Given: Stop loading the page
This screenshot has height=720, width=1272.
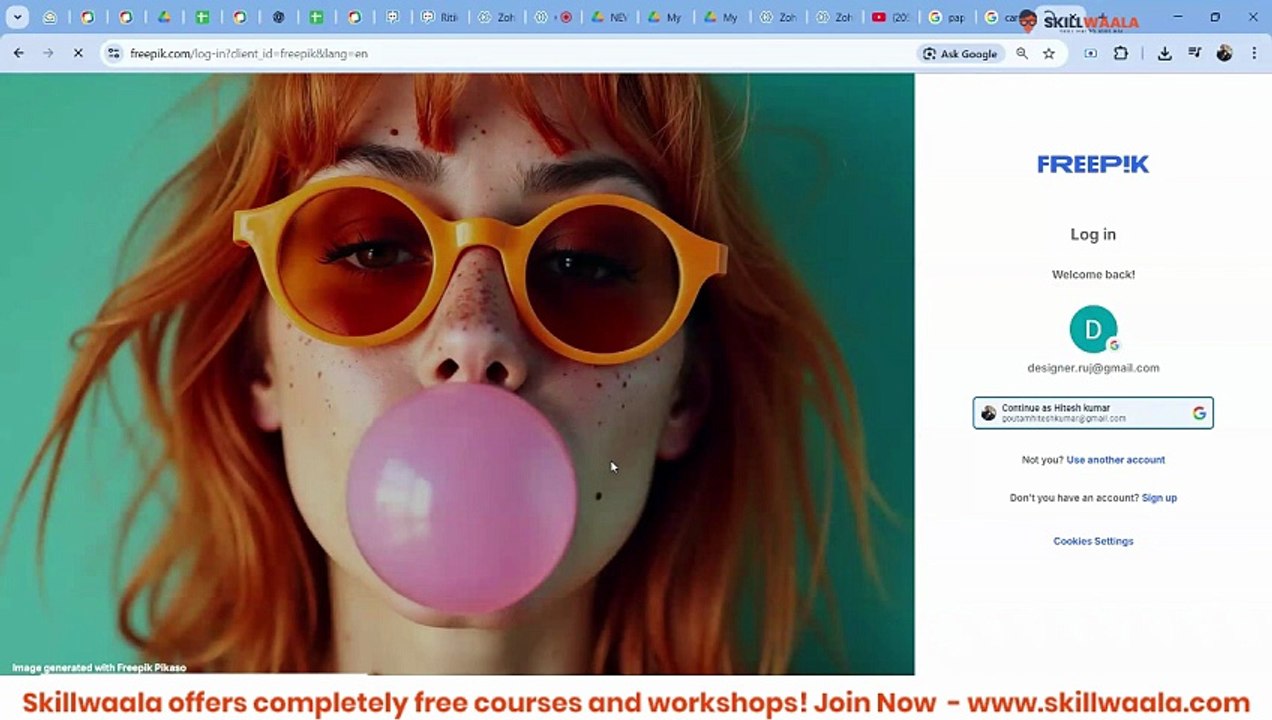Looking at the screenshot, I should click(x=78, y=53).
